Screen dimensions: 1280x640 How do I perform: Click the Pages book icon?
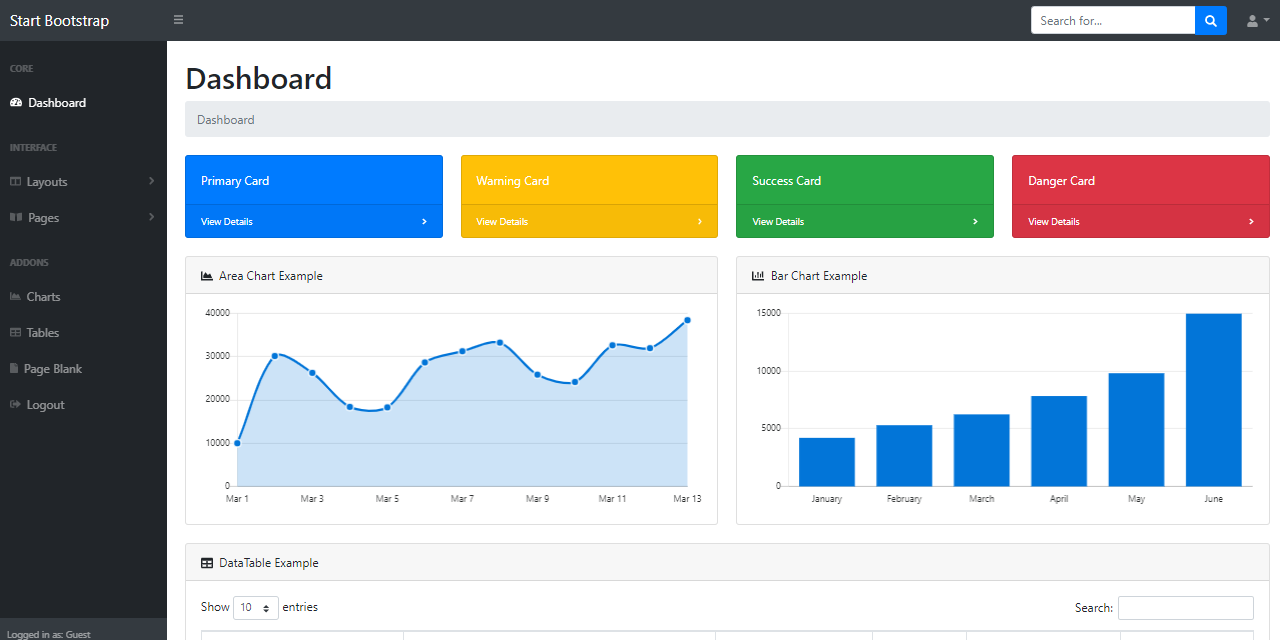pyautogui.click(x=15, y=218)
